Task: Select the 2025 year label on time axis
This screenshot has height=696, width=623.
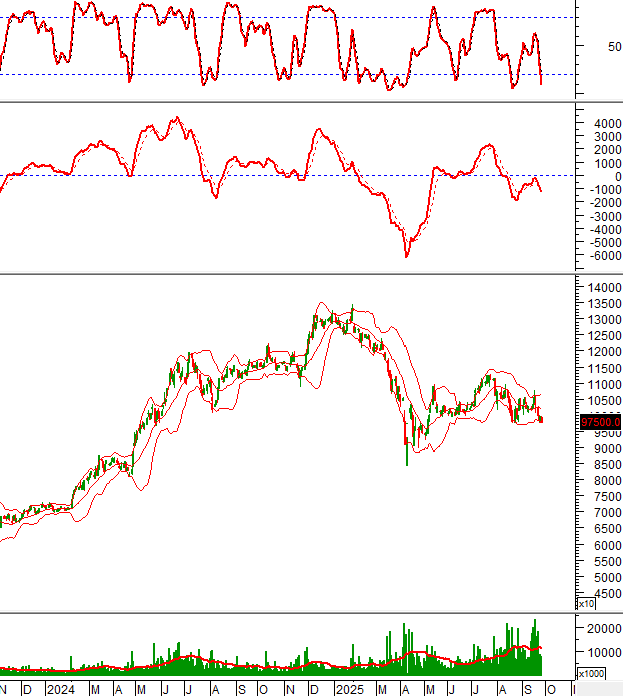Action: click(x=349, y=689)
